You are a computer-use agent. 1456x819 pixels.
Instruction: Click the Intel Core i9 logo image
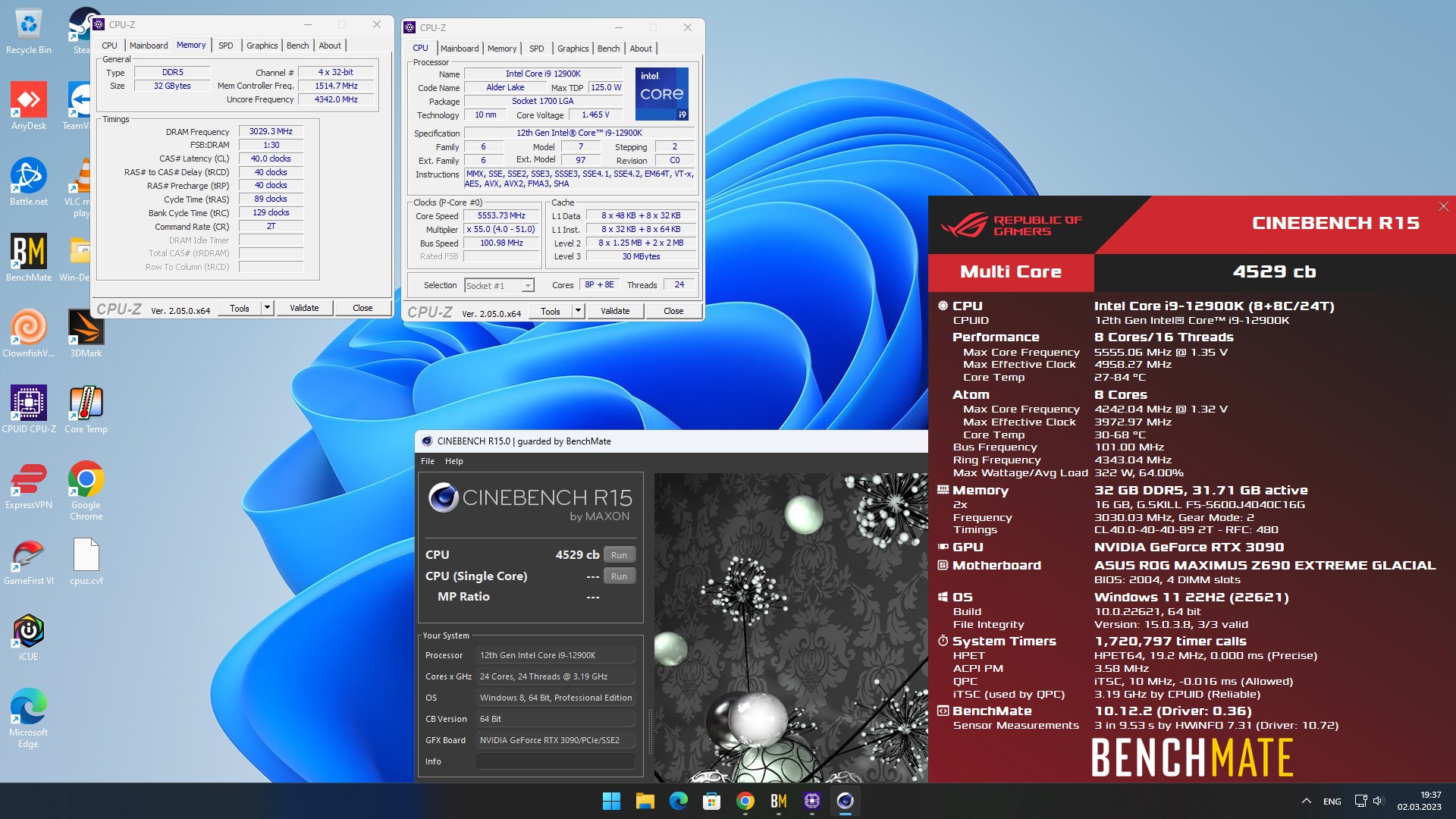[x=662, y=94]
